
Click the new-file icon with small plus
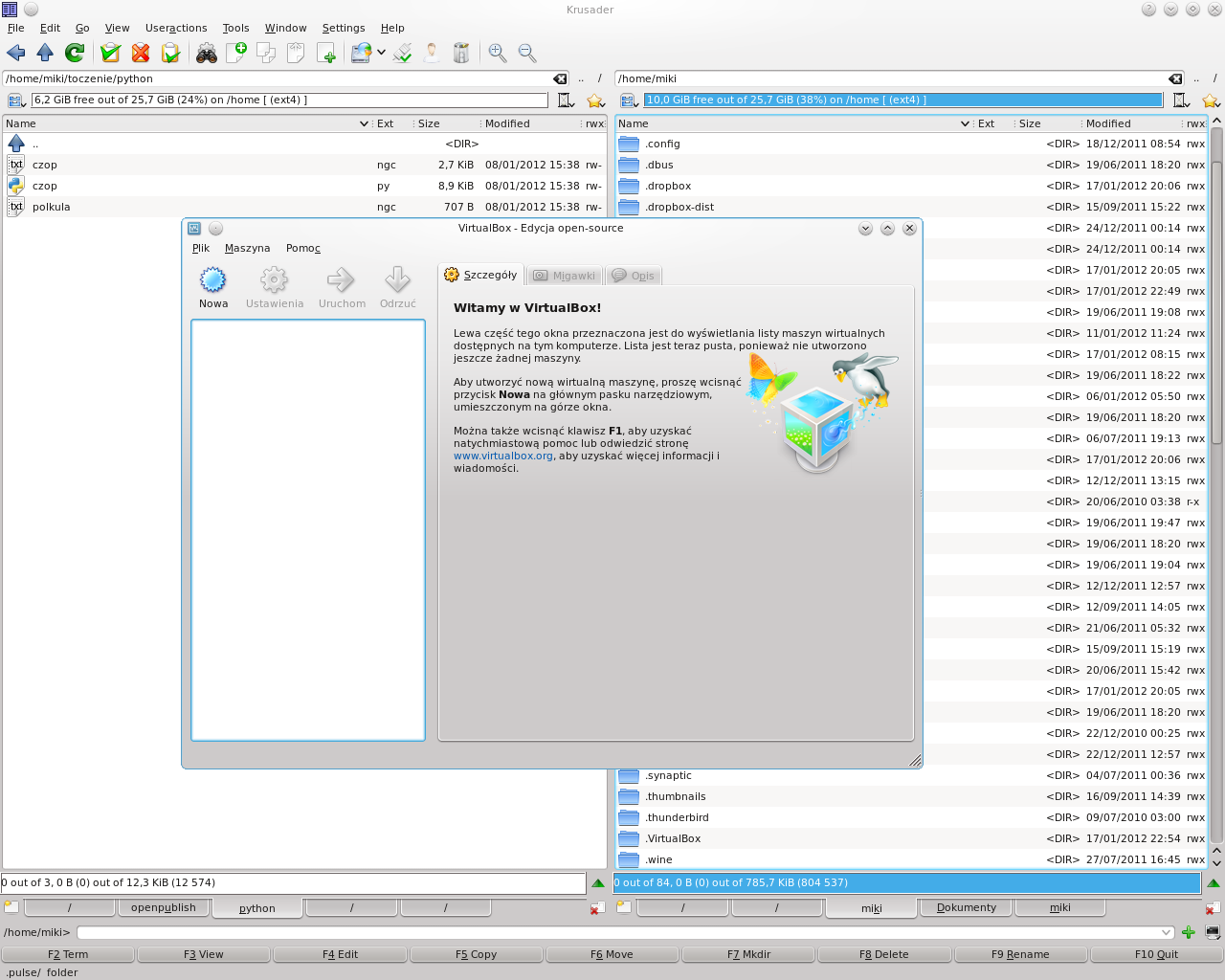click(326, 53)
